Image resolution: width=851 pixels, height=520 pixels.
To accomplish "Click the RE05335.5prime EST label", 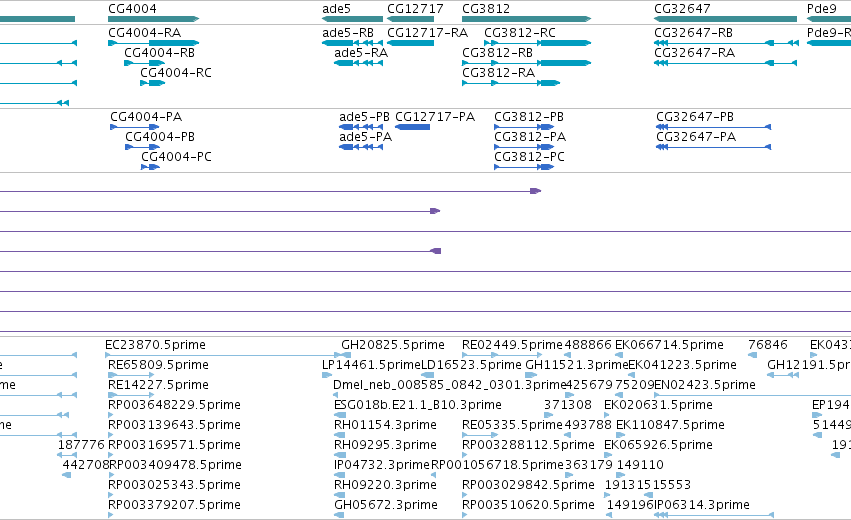I will pyautogui.click(x=512, y=425).
